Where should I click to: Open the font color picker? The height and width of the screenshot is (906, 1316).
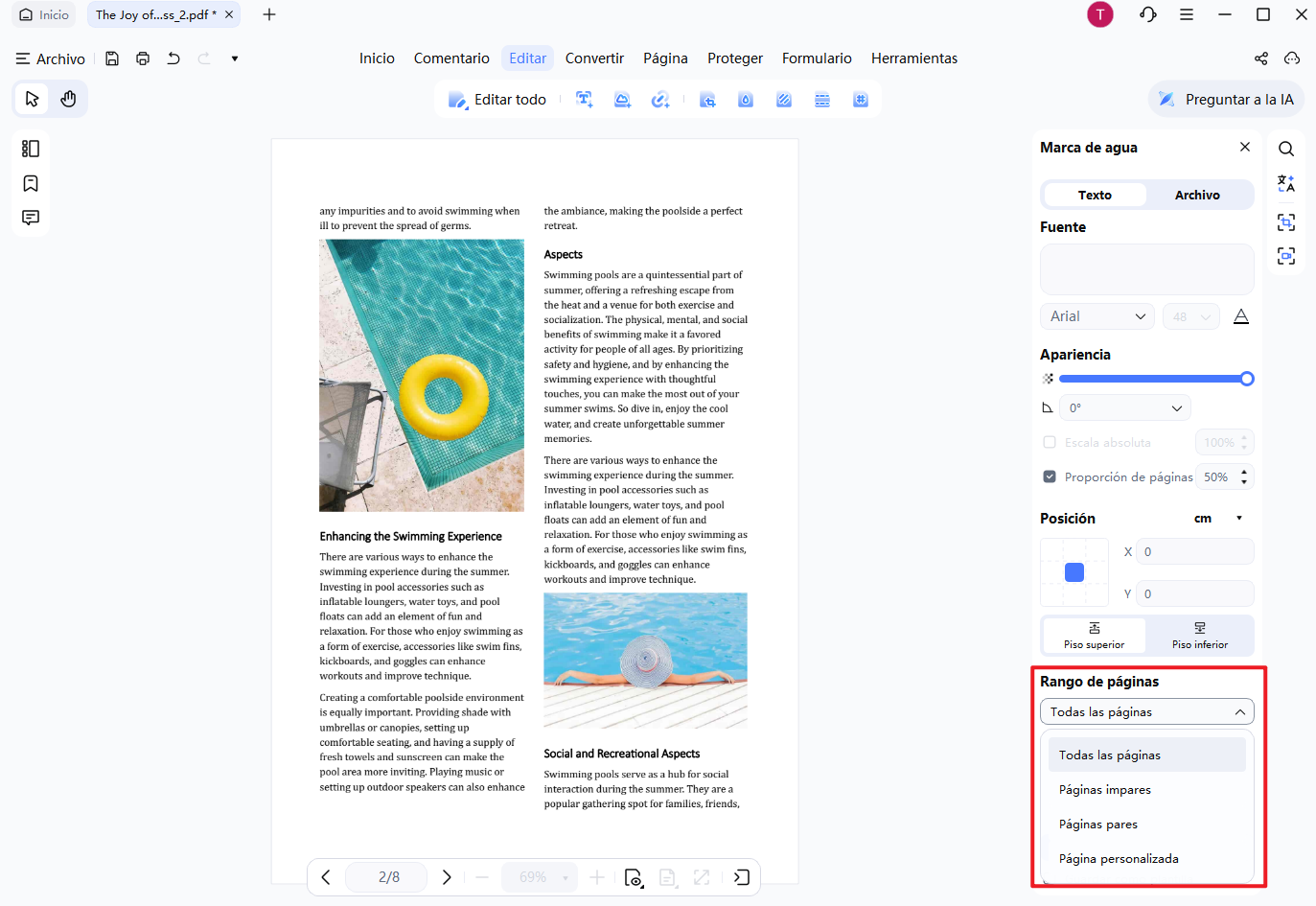point(1241,316)
